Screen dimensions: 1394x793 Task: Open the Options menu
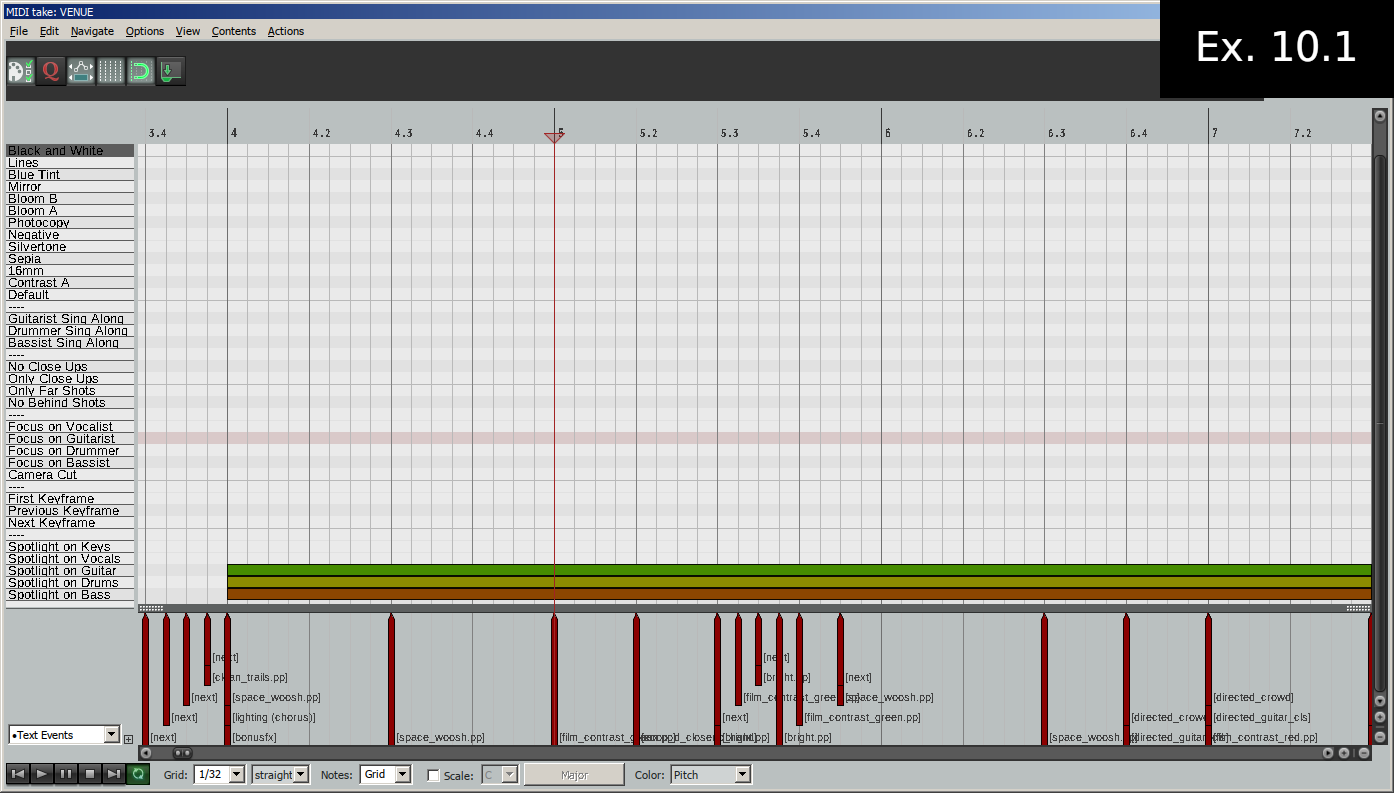click(x=145, y=31)
